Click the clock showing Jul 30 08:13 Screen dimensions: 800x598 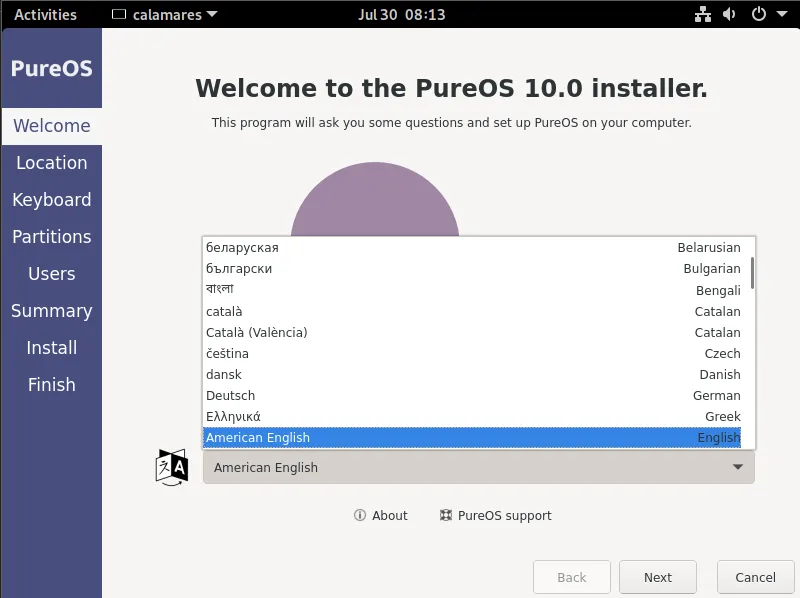point(401,15)
